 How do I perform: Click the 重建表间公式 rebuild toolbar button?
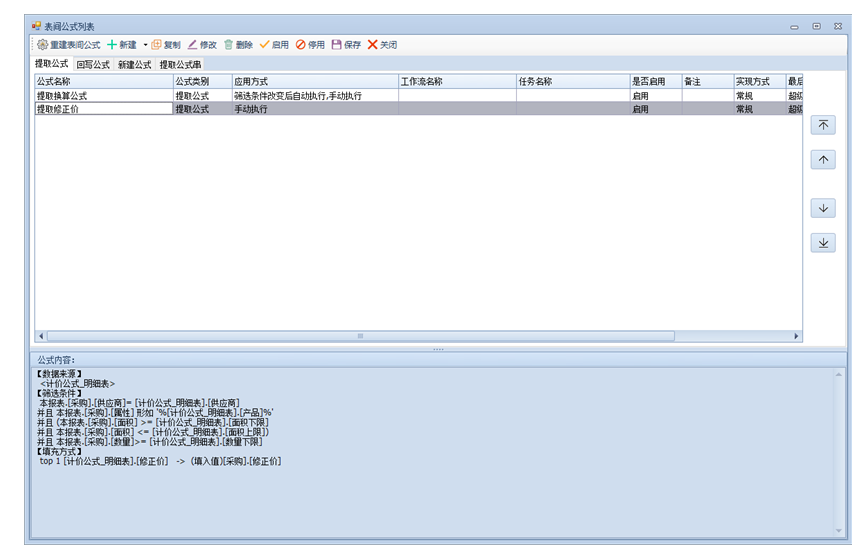click(x=69, y=45)
